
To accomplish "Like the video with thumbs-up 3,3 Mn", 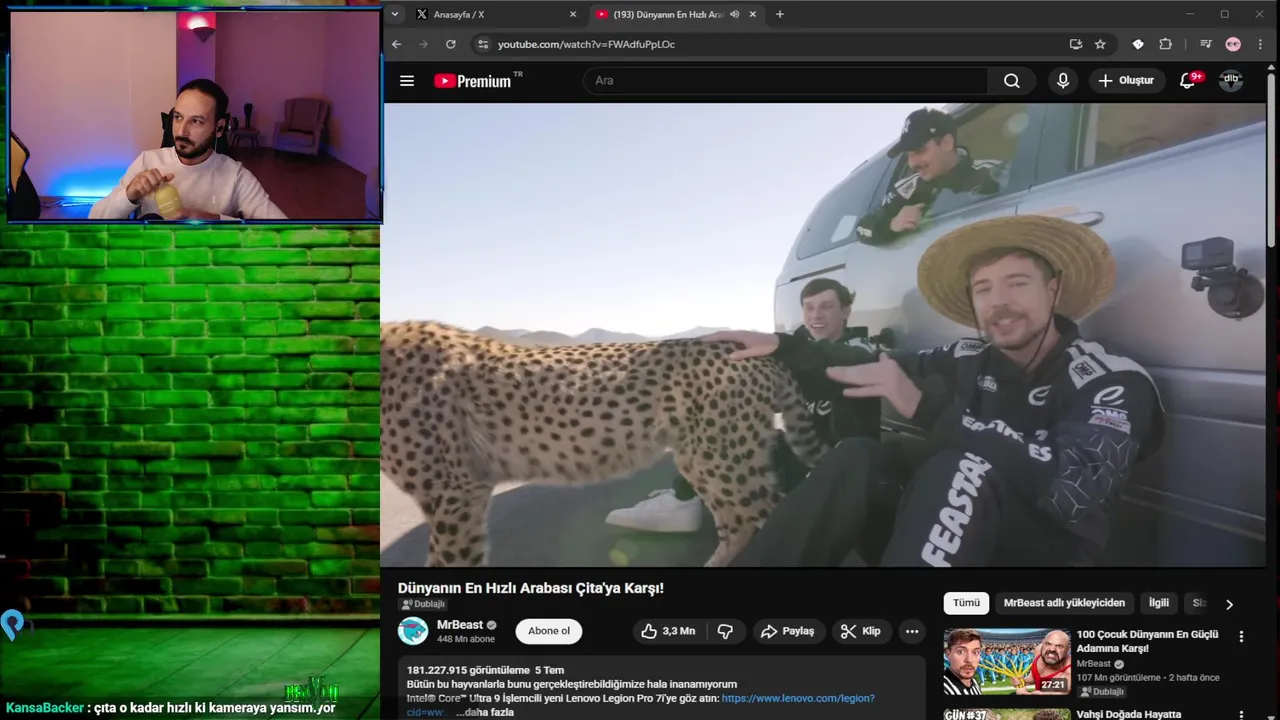I will [668, 631].
